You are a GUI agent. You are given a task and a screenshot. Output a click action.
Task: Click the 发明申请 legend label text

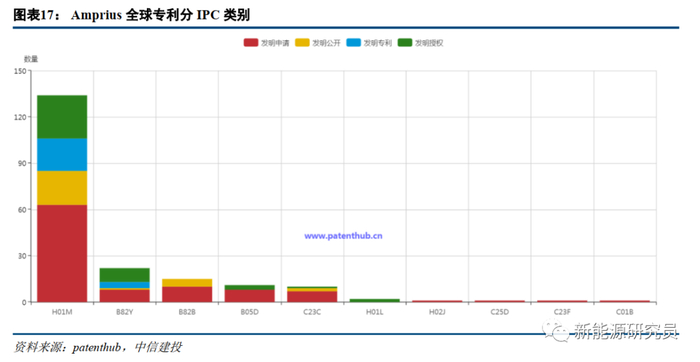pos(275,43)
